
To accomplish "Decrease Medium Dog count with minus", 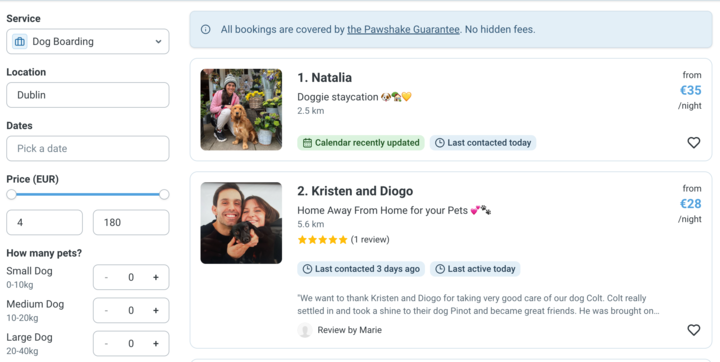I will (106, 311).
